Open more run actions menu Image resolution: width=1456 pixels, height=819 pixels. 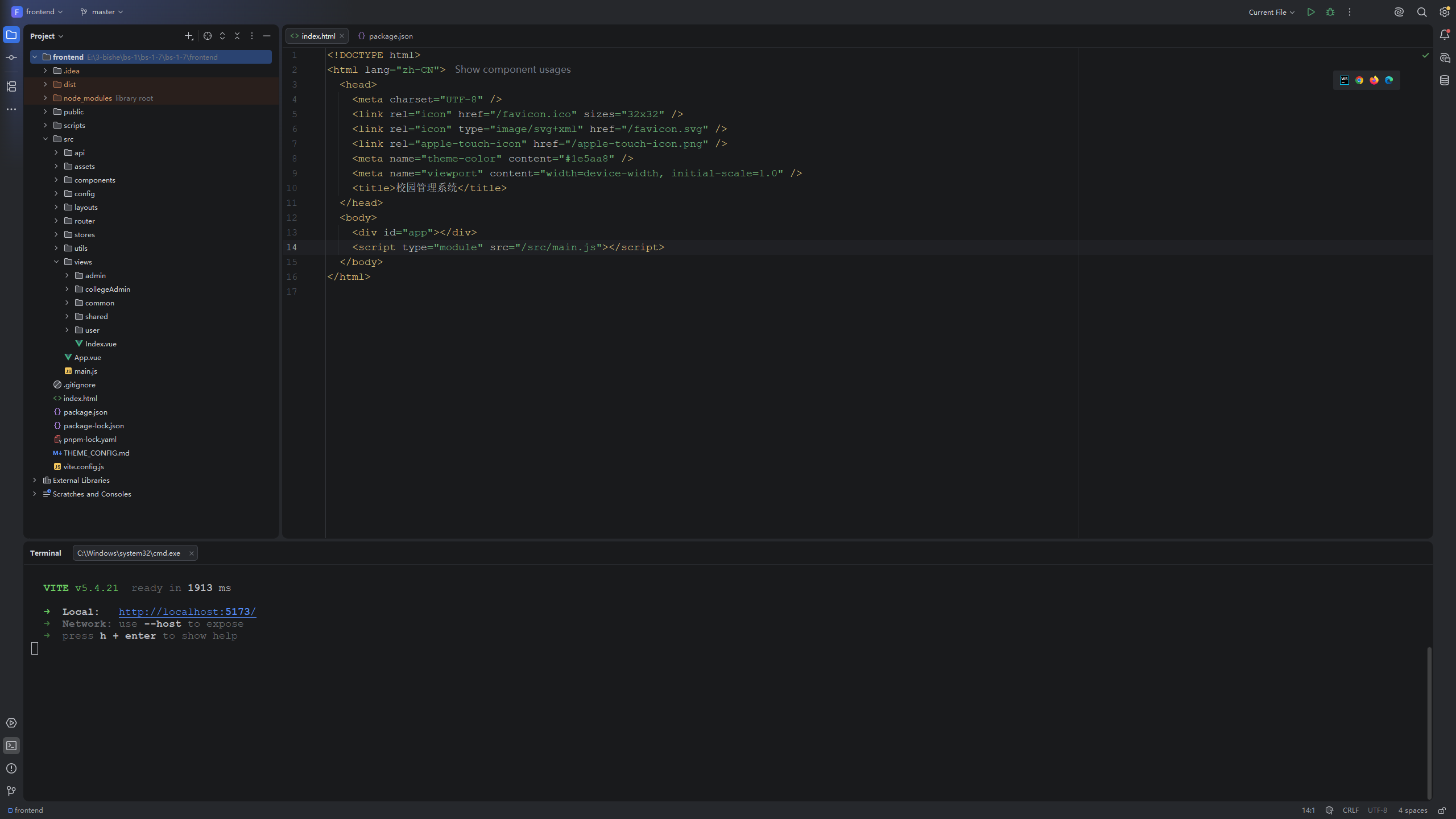tap(1350, 12)
